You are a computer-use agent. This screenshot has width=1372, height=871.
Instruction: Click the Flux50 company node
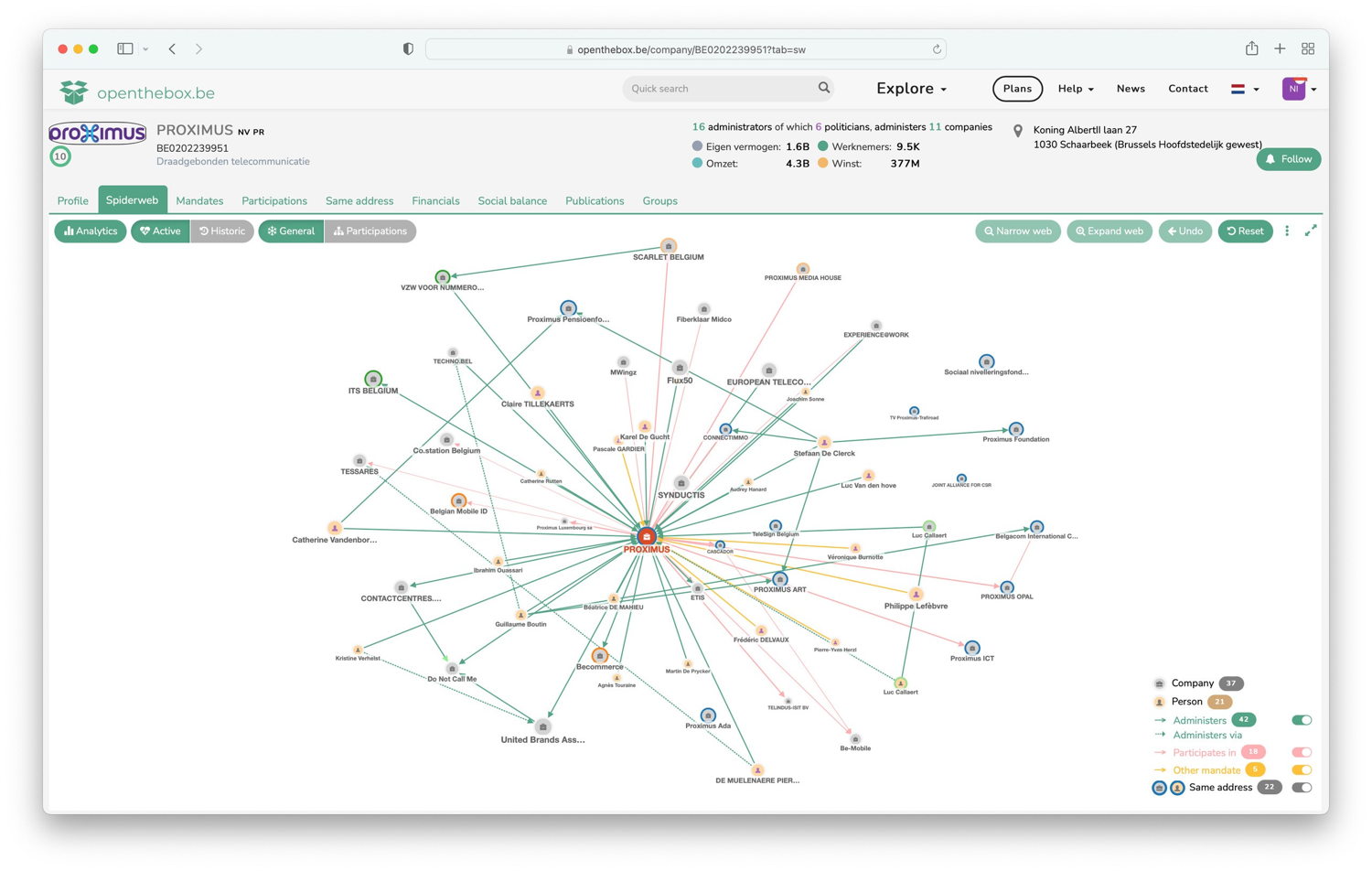[x=680, y=368]
